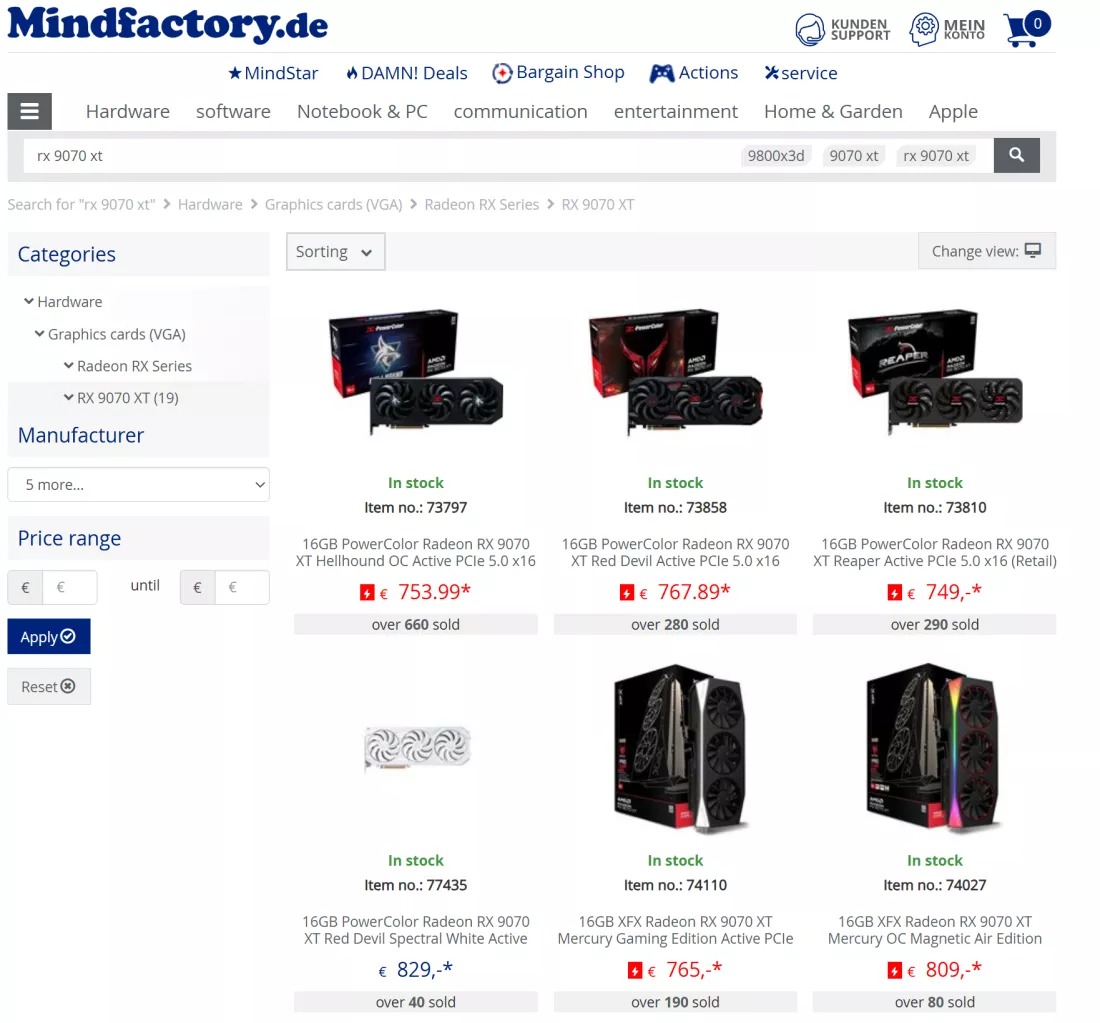Open the Hellhound OC graphics card thumbnail
Image resolution: width=1100 pixels, height=1023 pixels.
point(416,373)
